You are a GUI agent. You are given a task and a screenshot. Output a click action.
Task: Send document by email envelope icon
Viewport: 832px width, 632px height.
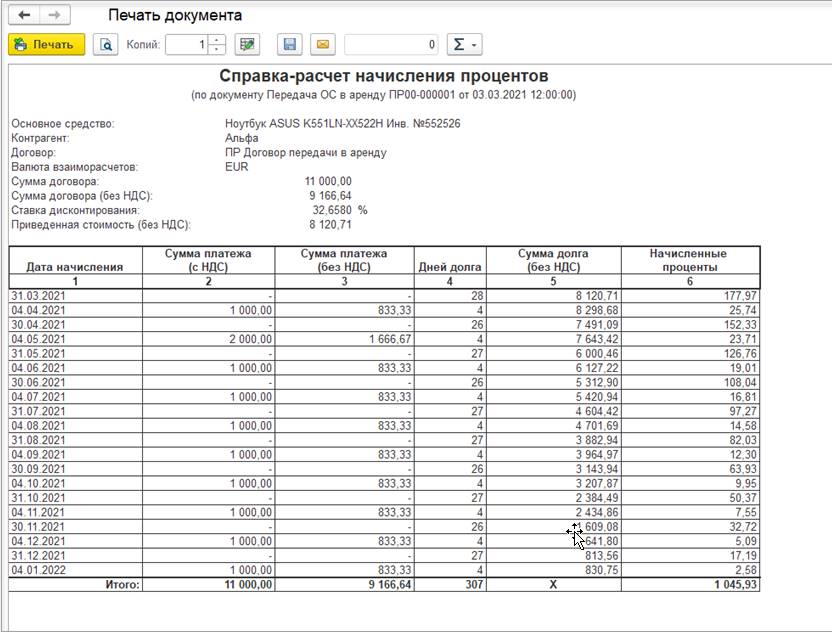(323, 45)
